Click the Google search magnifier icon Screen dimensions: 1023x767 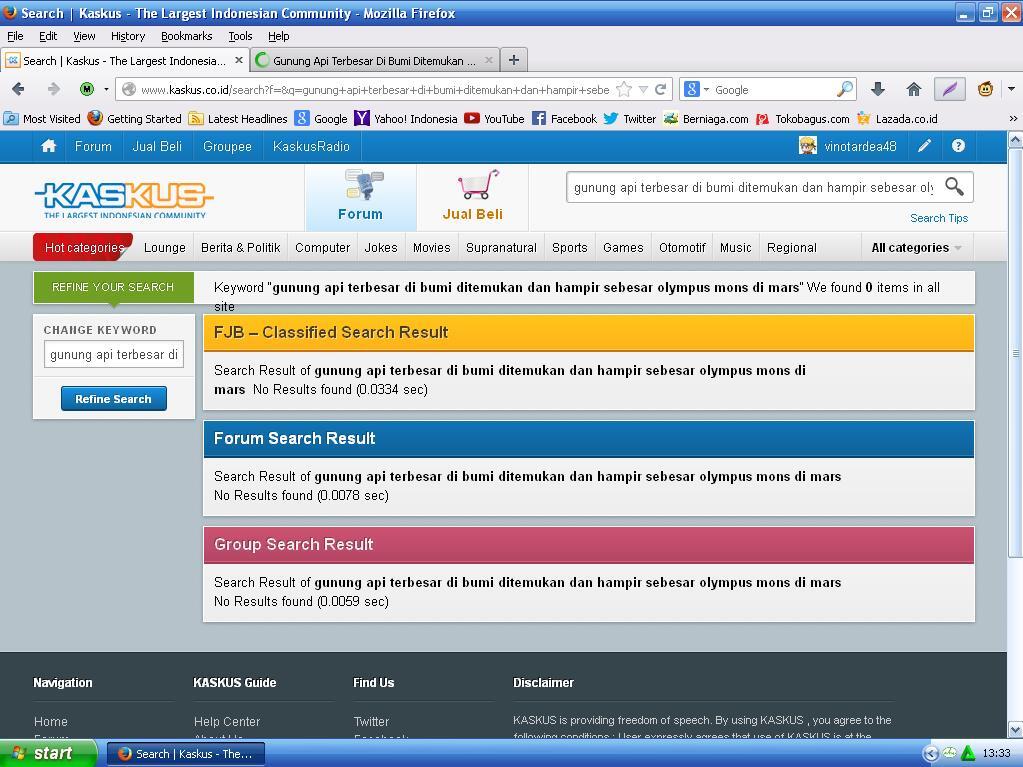click(x=844, y=89)
